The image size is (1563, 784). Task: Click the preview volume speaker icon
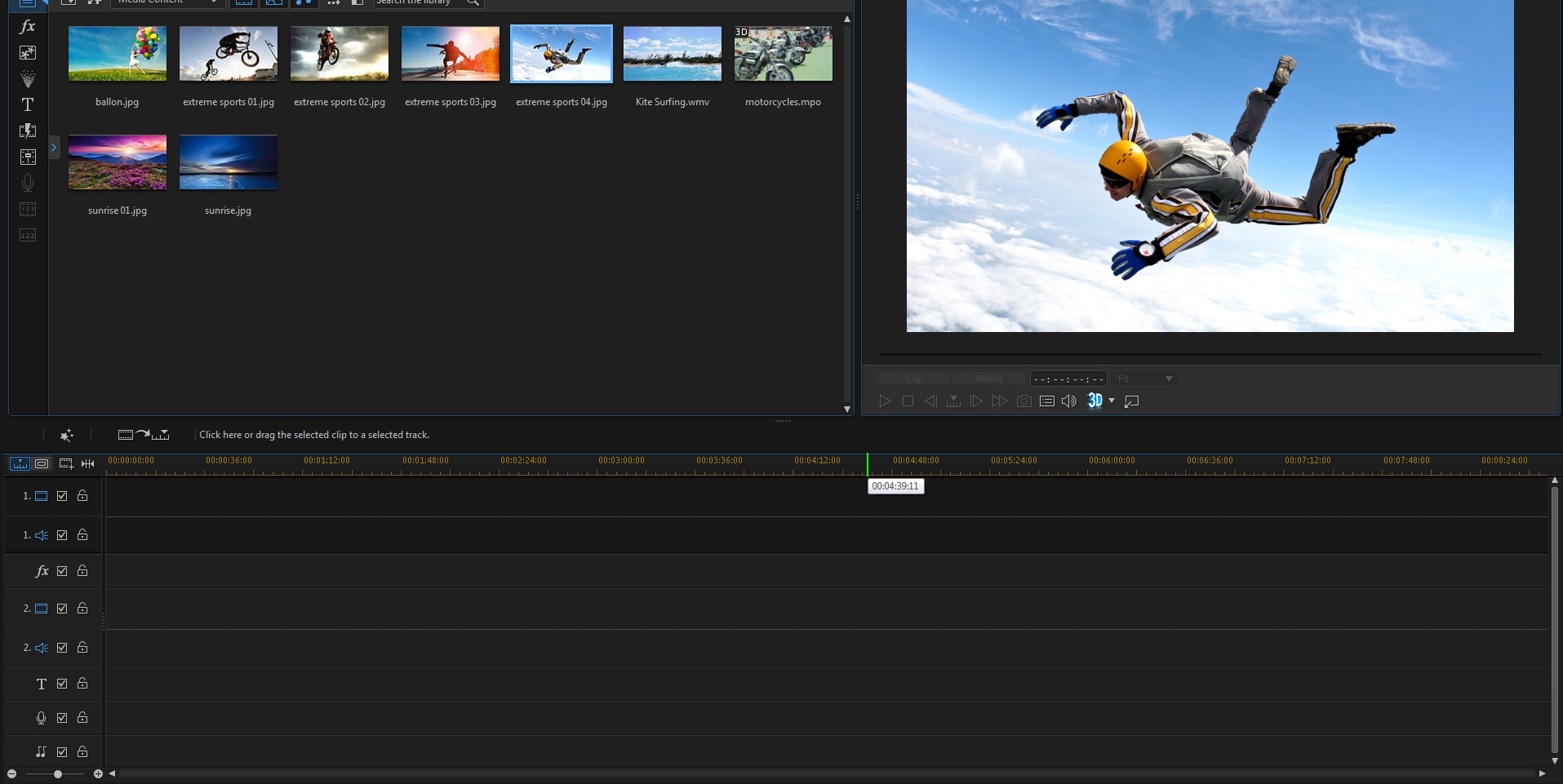pyautogui.click(x=1069, y=401)
